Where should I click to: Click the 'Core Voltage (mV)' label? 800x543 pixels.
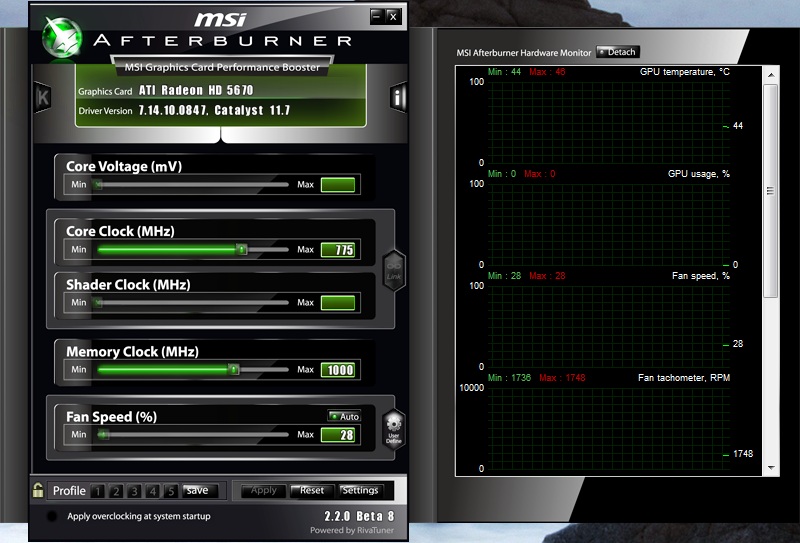124,166
